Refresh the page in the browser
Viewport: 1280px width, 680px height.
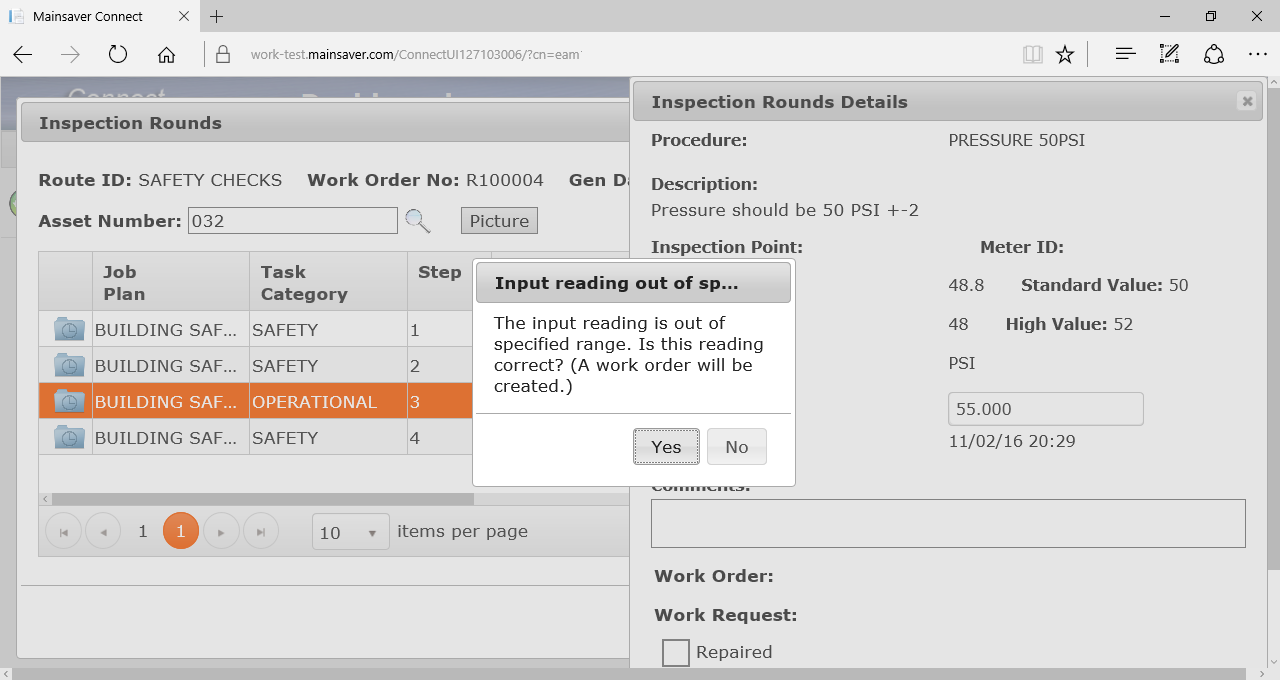(118, 54)
